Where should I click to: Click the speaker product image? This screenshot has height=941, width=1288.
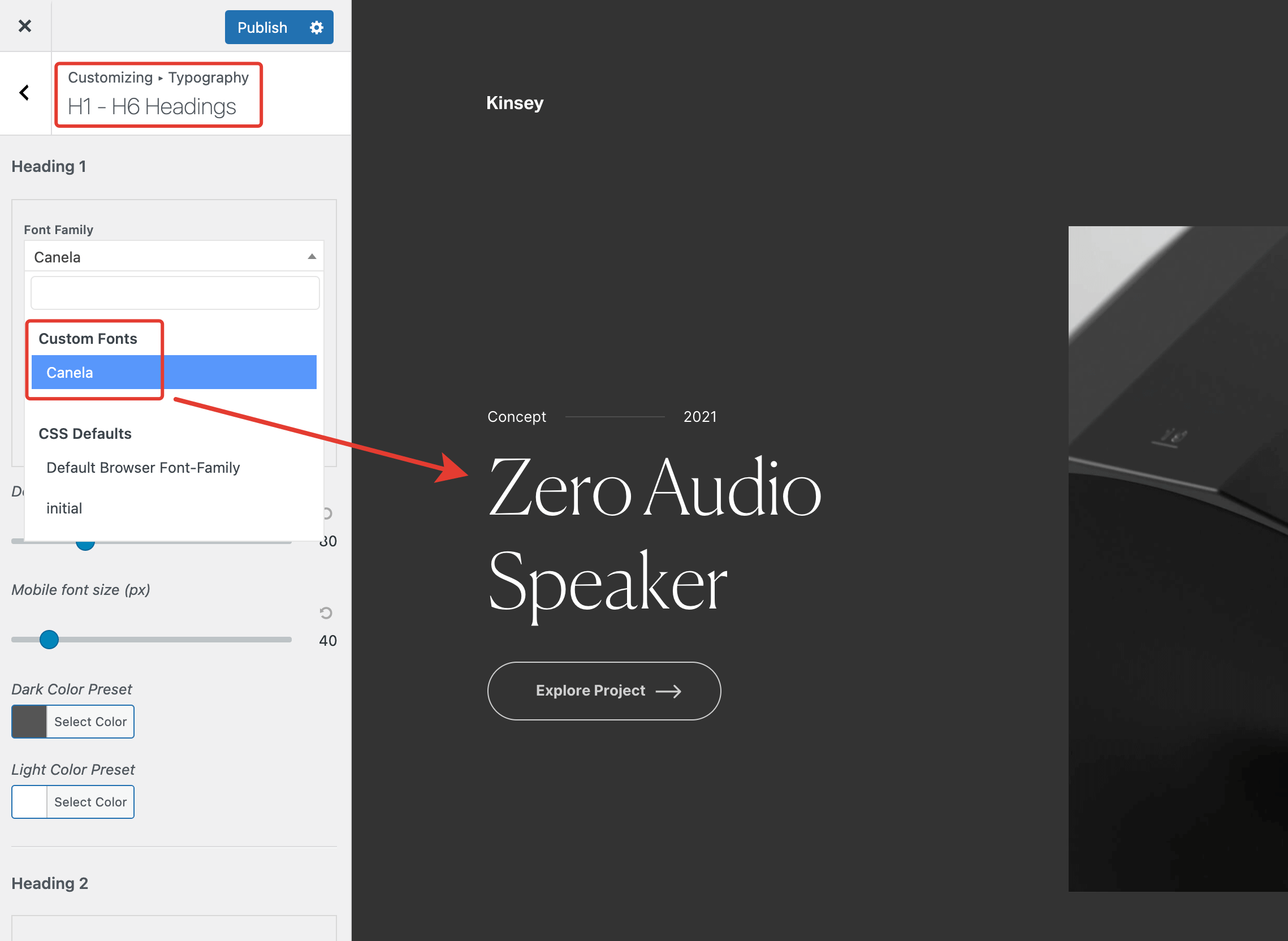(1178, 558)
